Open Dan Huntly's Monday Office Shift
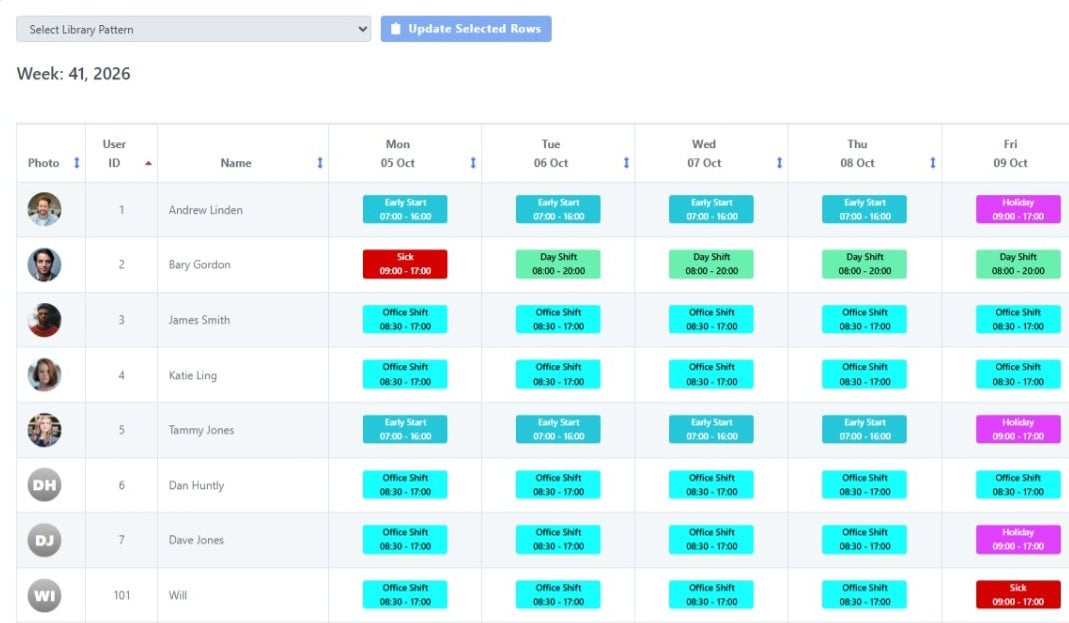The image size is (1069, 623). pyautogui.click(x=405, y=485)
